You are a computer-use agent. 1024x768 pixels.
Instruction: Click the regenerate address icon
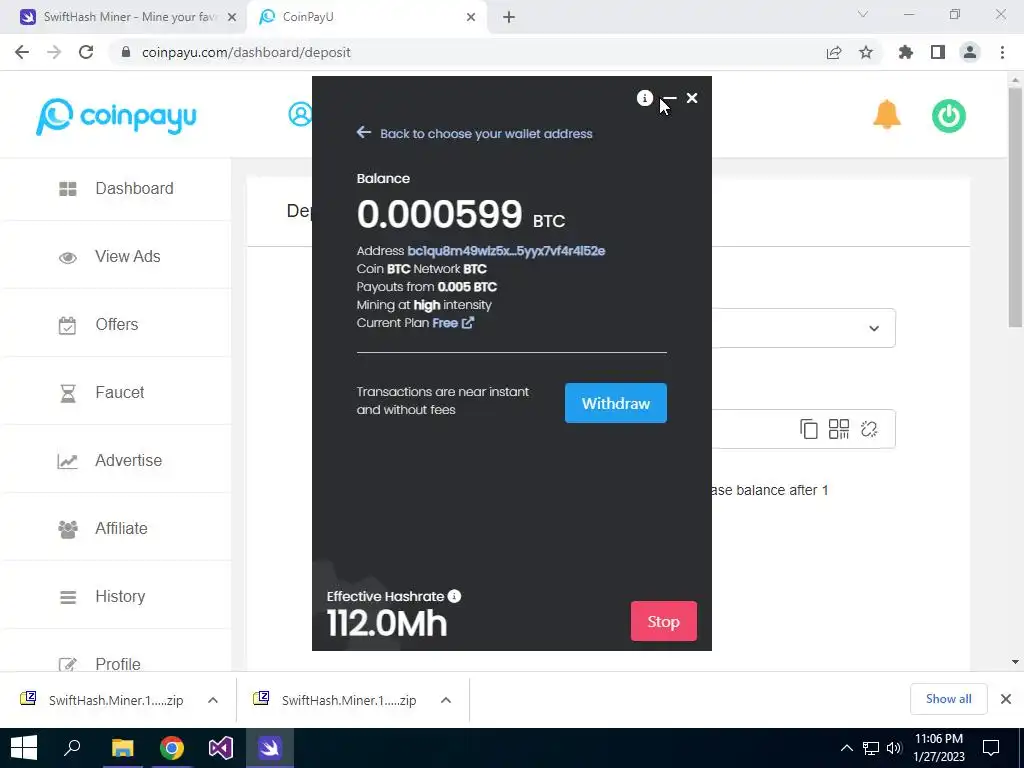[869, 429]
